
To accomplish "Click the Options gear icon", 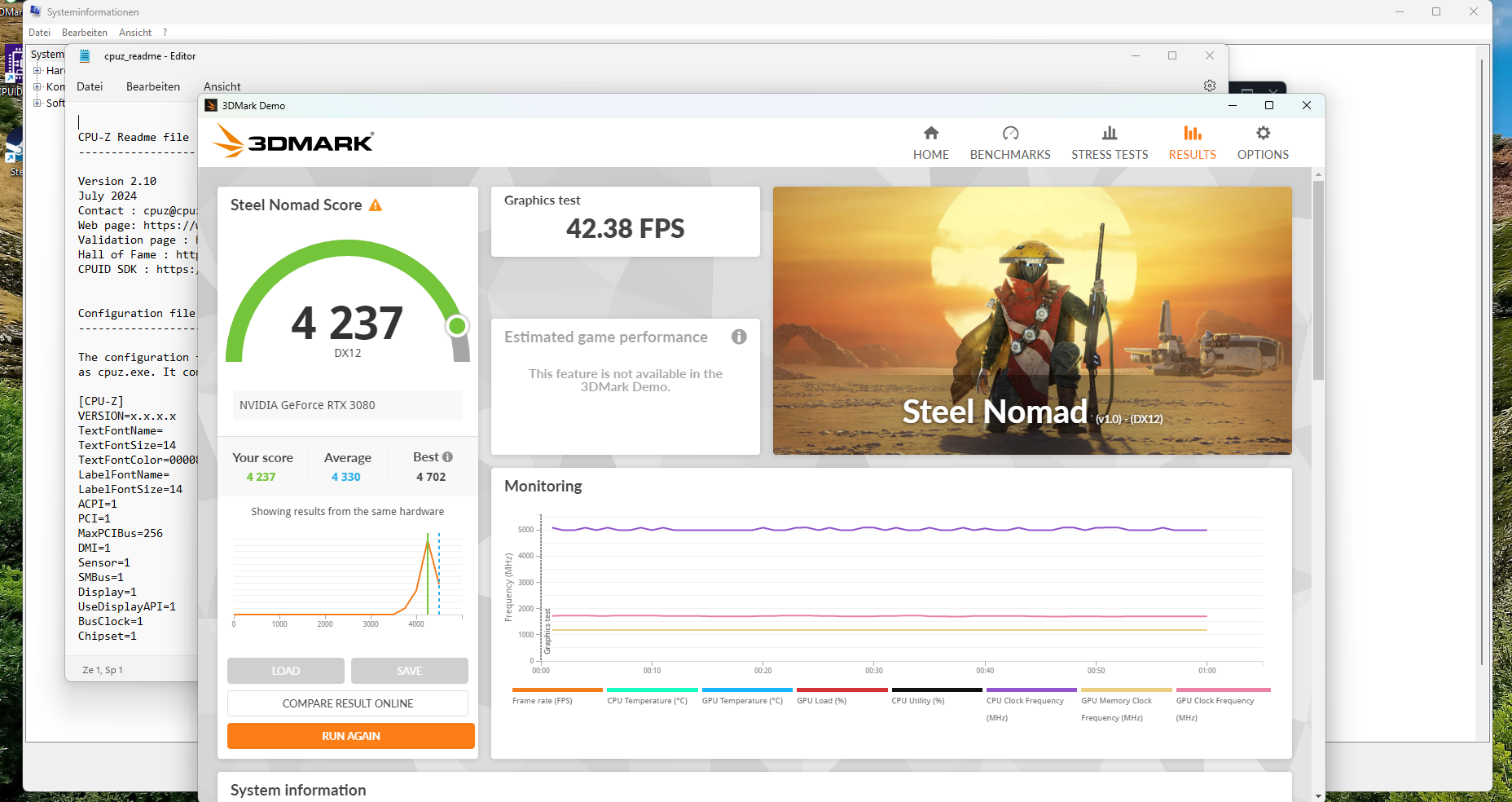I will click(x=1263, y=133).
